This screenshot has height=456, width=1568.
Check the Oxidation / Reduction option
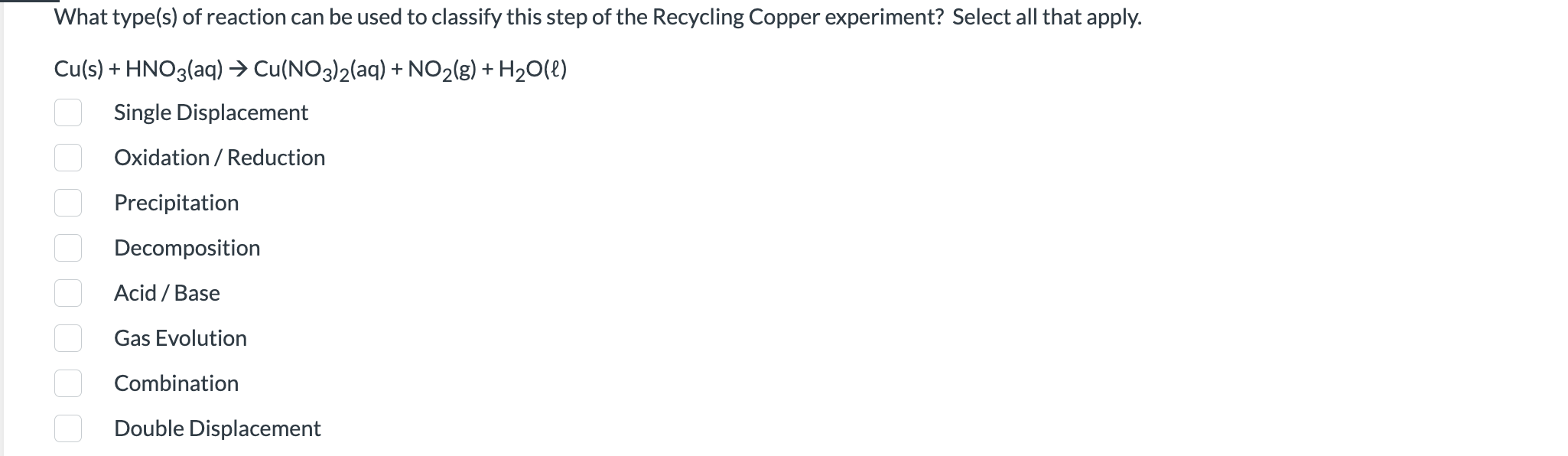click(x=68, y=158)
